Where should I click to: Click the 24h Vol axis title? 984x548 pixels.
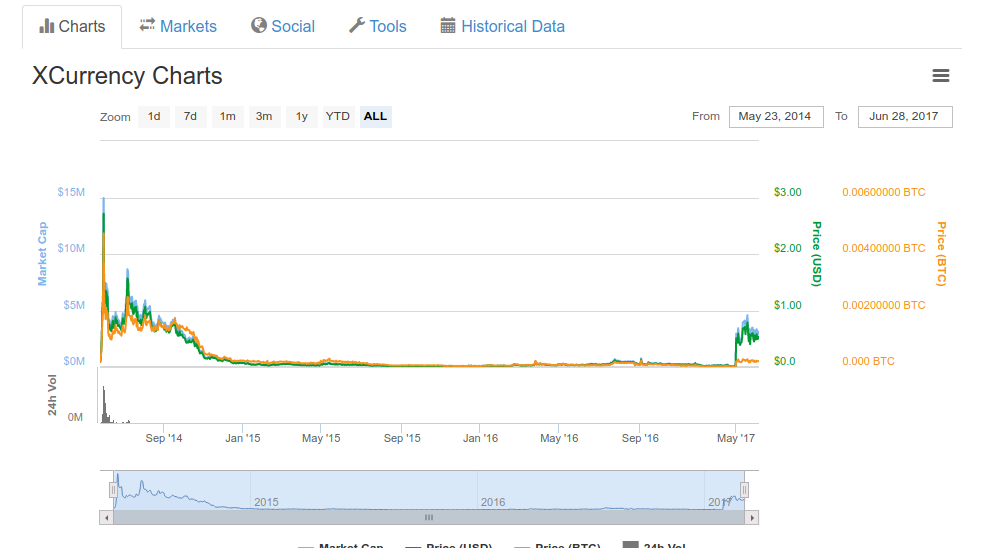pyautogui.click(x=52, y=395)
